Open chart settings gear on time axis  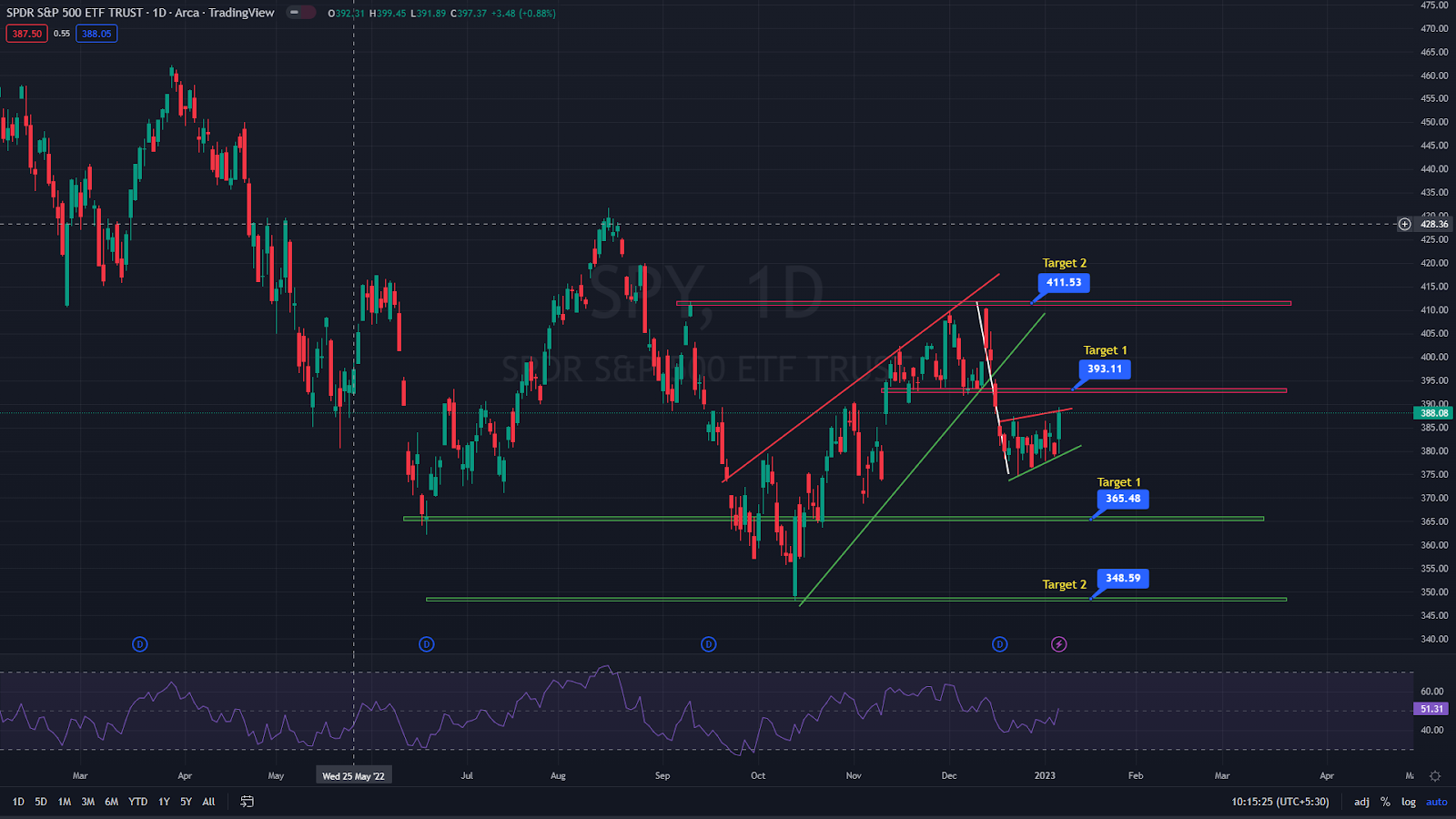tap(1435, 776)
